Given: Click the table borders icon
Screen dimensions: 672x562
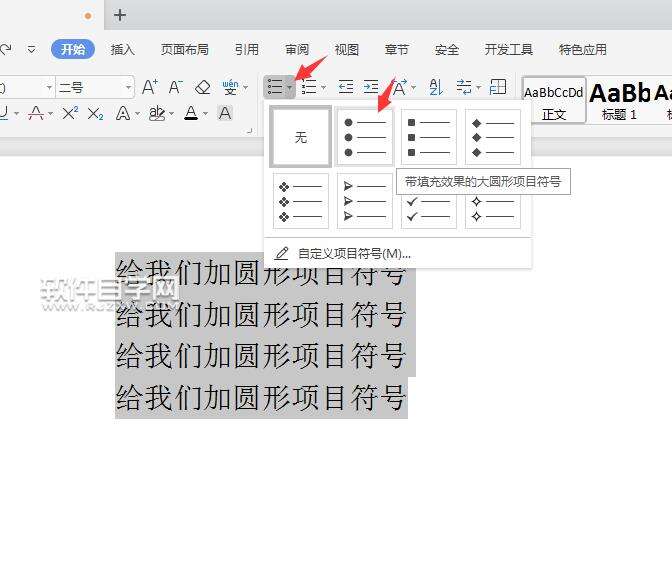Looking at the screenshot, I should pos(498,87).
